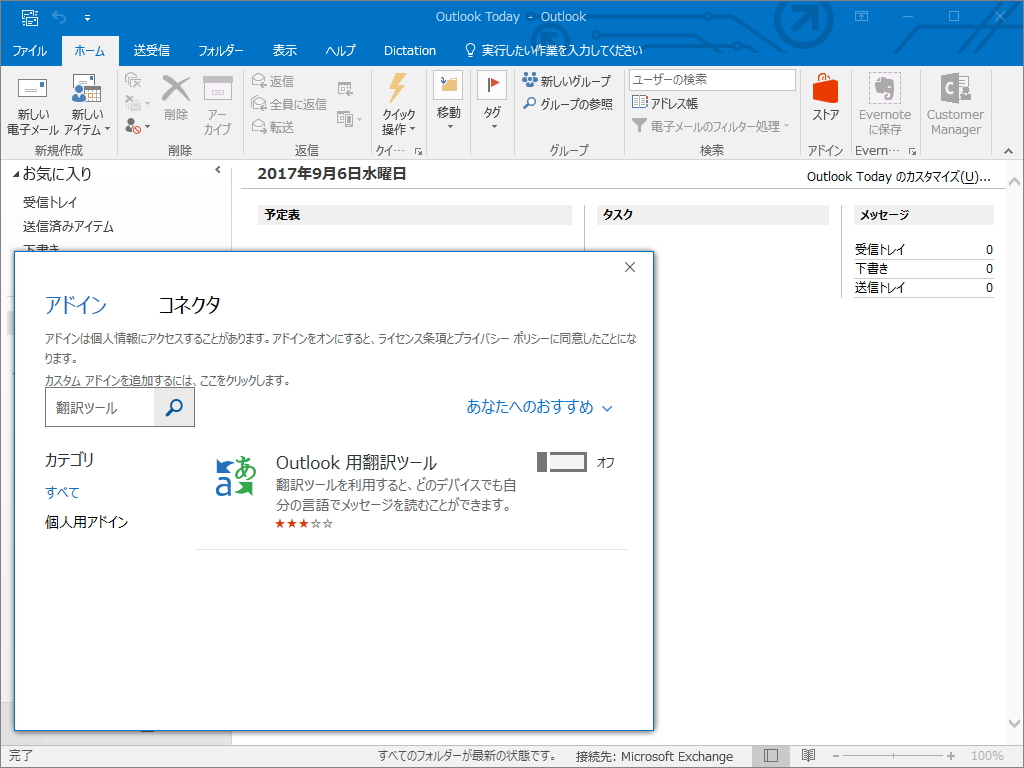This screenshot has height=768, width=1024.
Task: Click inside the add-in search input field
Action: coord(100,407)
